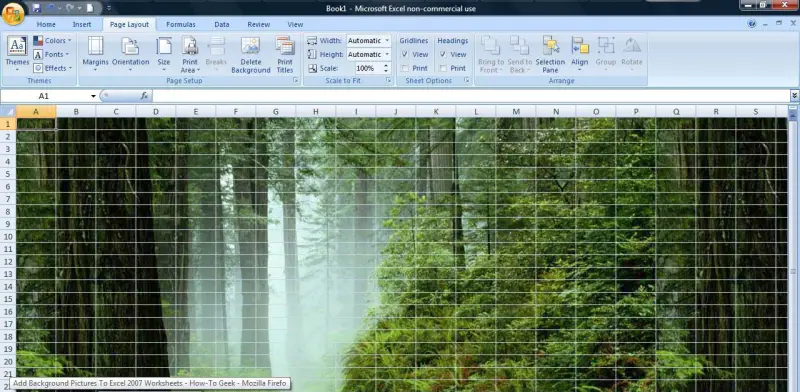The height and width of the screenshot is (392, 800).
Task: Click the Align button
Action: (x=580, y=54)
